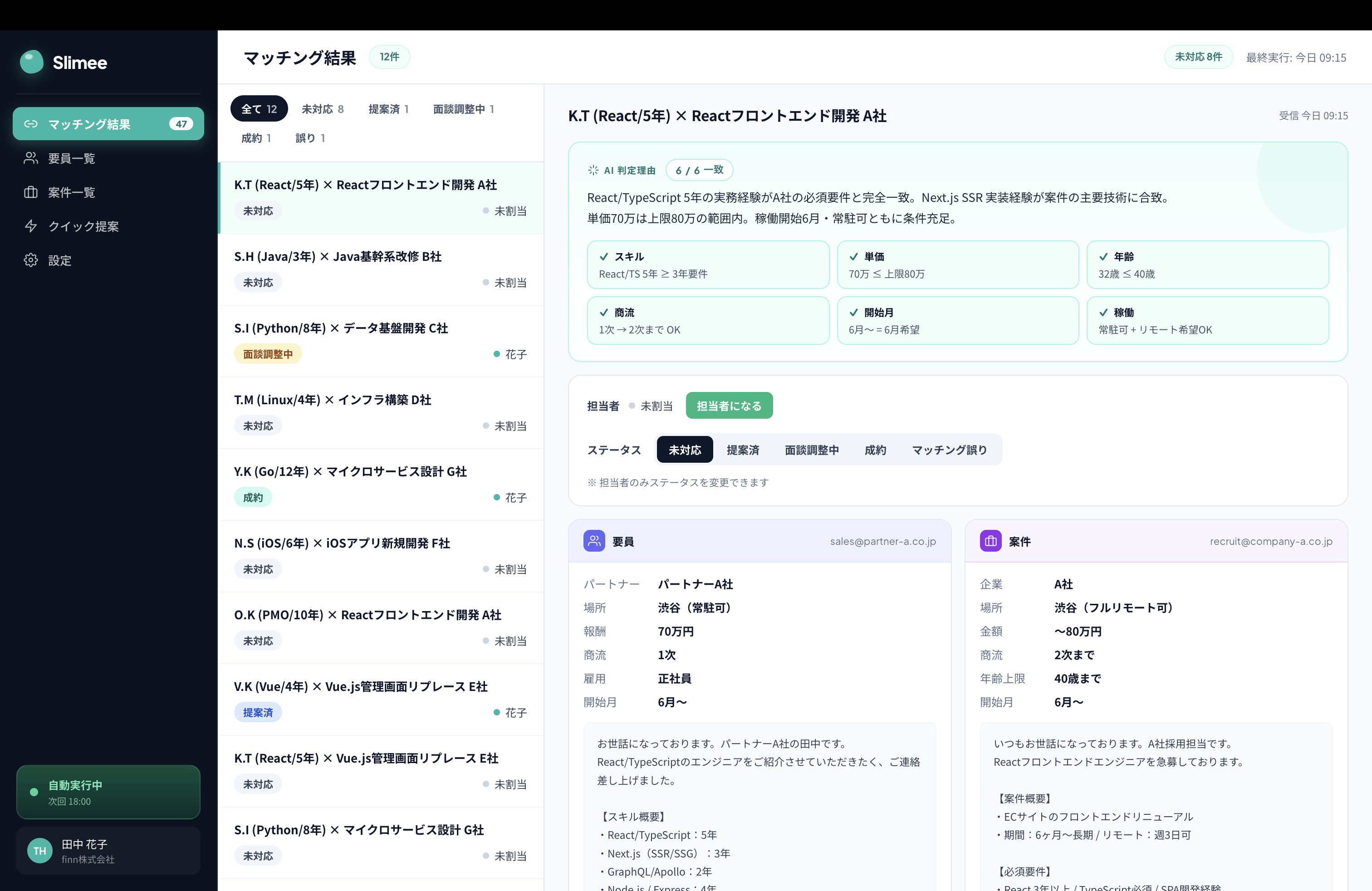The image size is (1372, 891).
Task: Open マッチング結果 in the sidebar
Action: click(x=108, y=124)
